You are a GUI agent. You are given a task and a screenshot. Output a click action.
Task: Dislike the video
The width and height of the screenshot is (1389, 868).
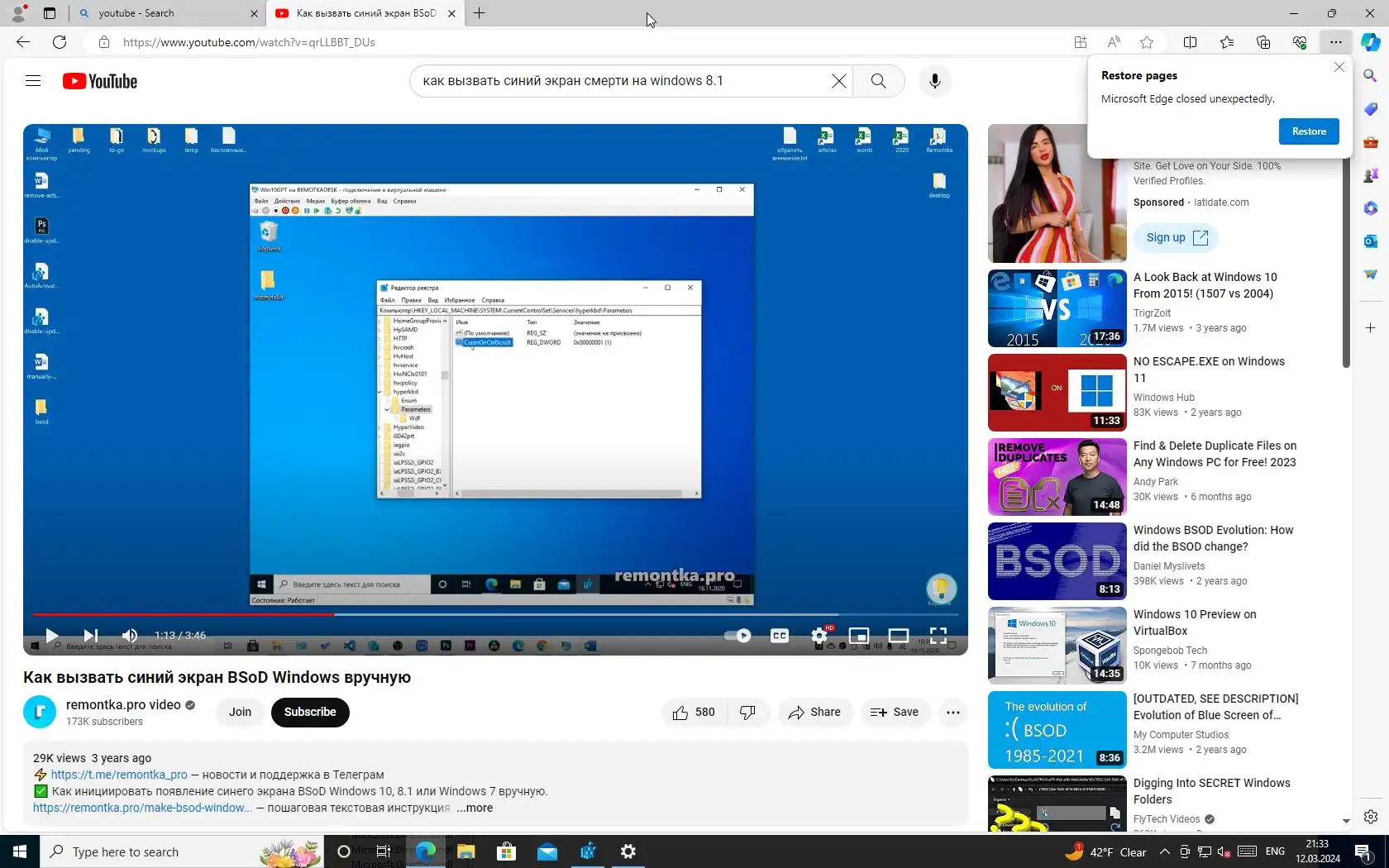click(x=748, y=713)
